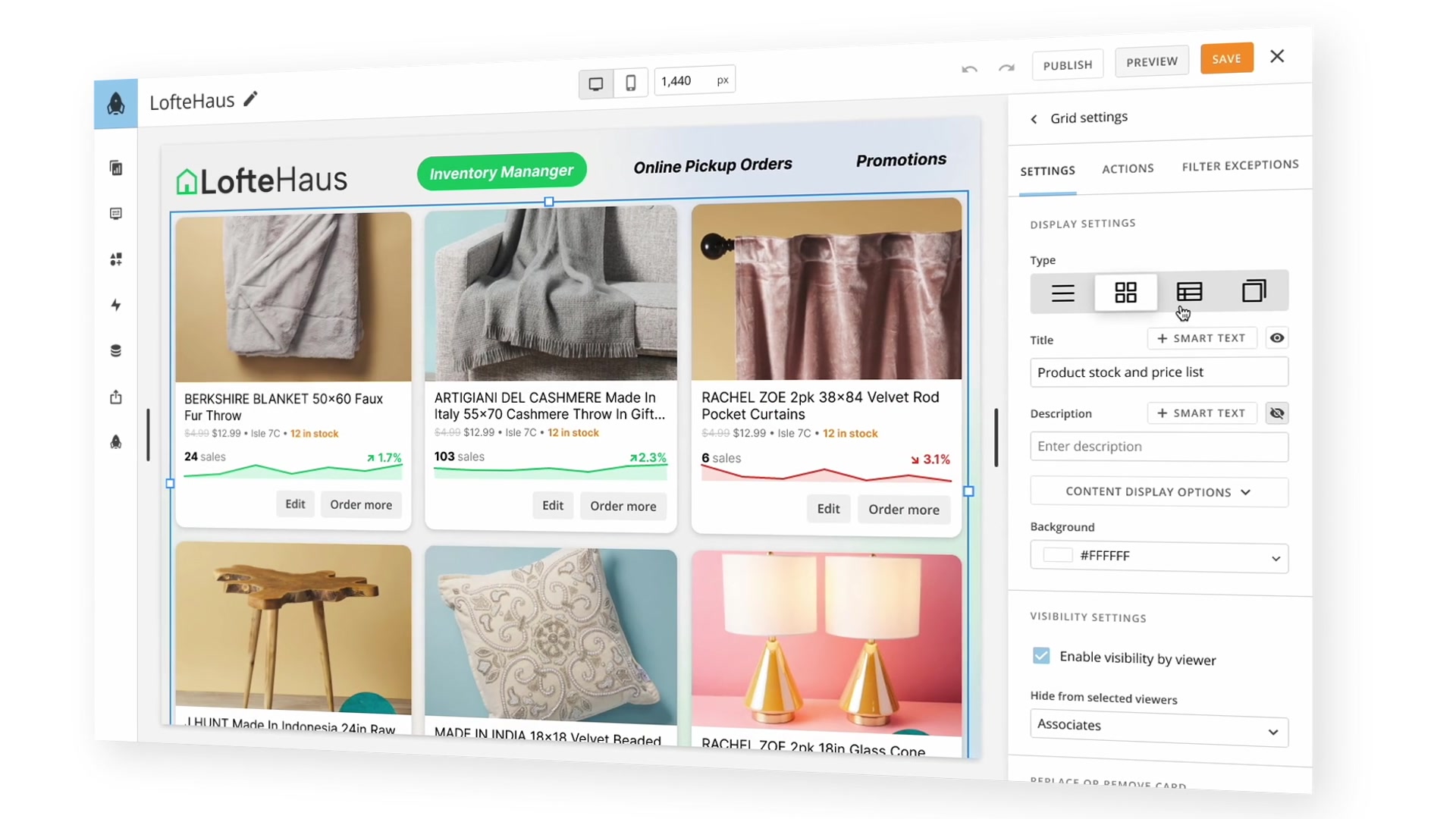Click the bottom rocket icon in sidebar
Image resolution: width=1456 pixels, height=819 pixels.
pyautogui.click(x=116, y=442)
